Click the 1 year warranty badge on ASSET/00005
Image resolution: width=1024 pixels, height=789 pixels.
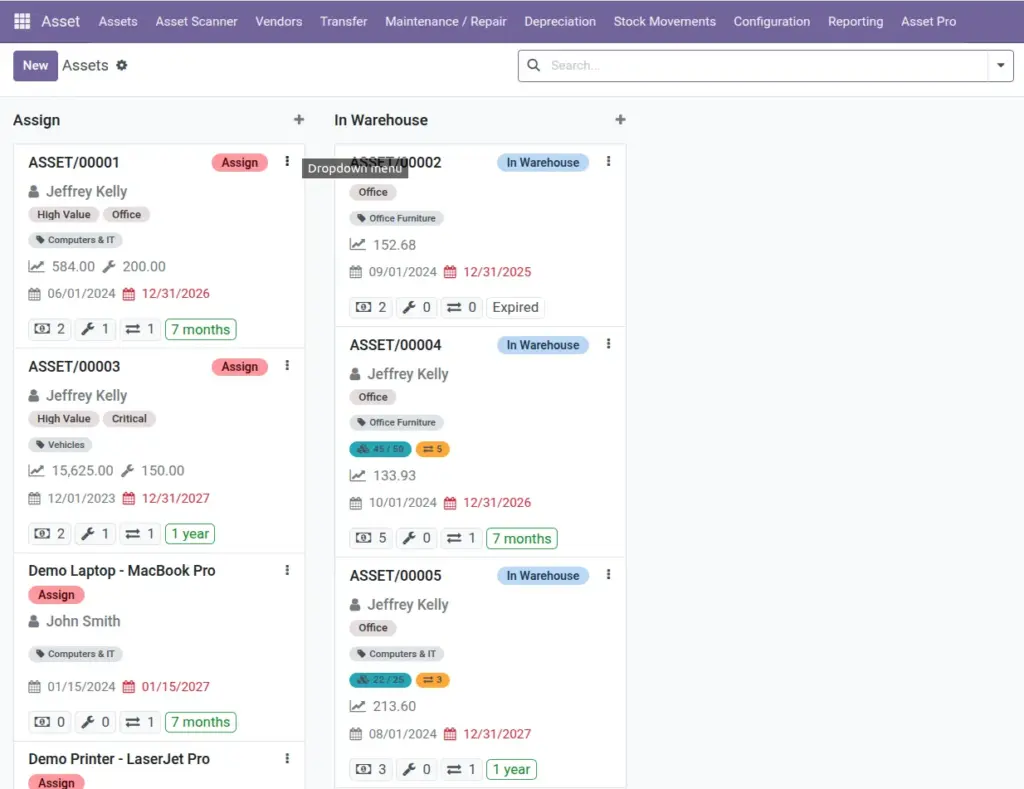[x=511, y=769]
